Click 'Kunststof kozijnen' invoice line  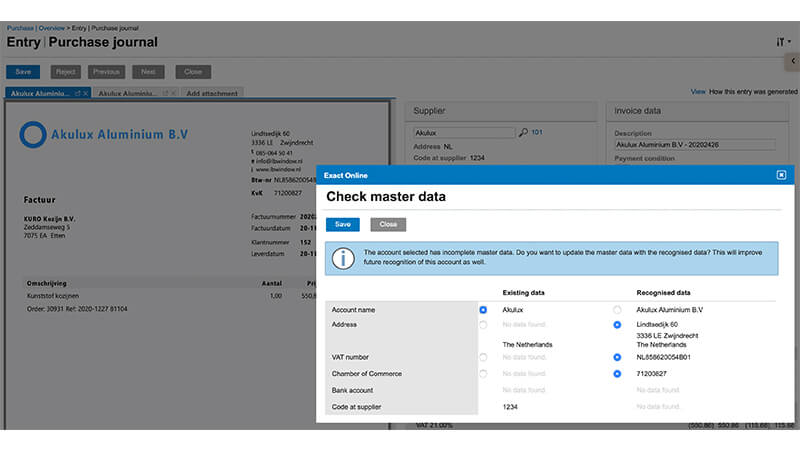point(53,296)
